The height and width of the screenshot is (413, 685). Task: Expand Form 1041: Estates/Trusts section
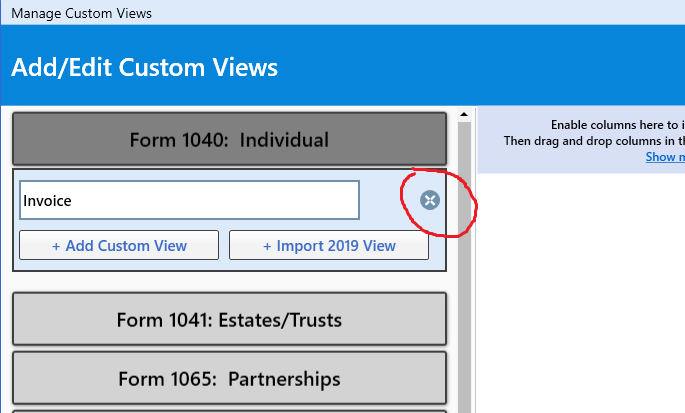(x=229, y=320)
